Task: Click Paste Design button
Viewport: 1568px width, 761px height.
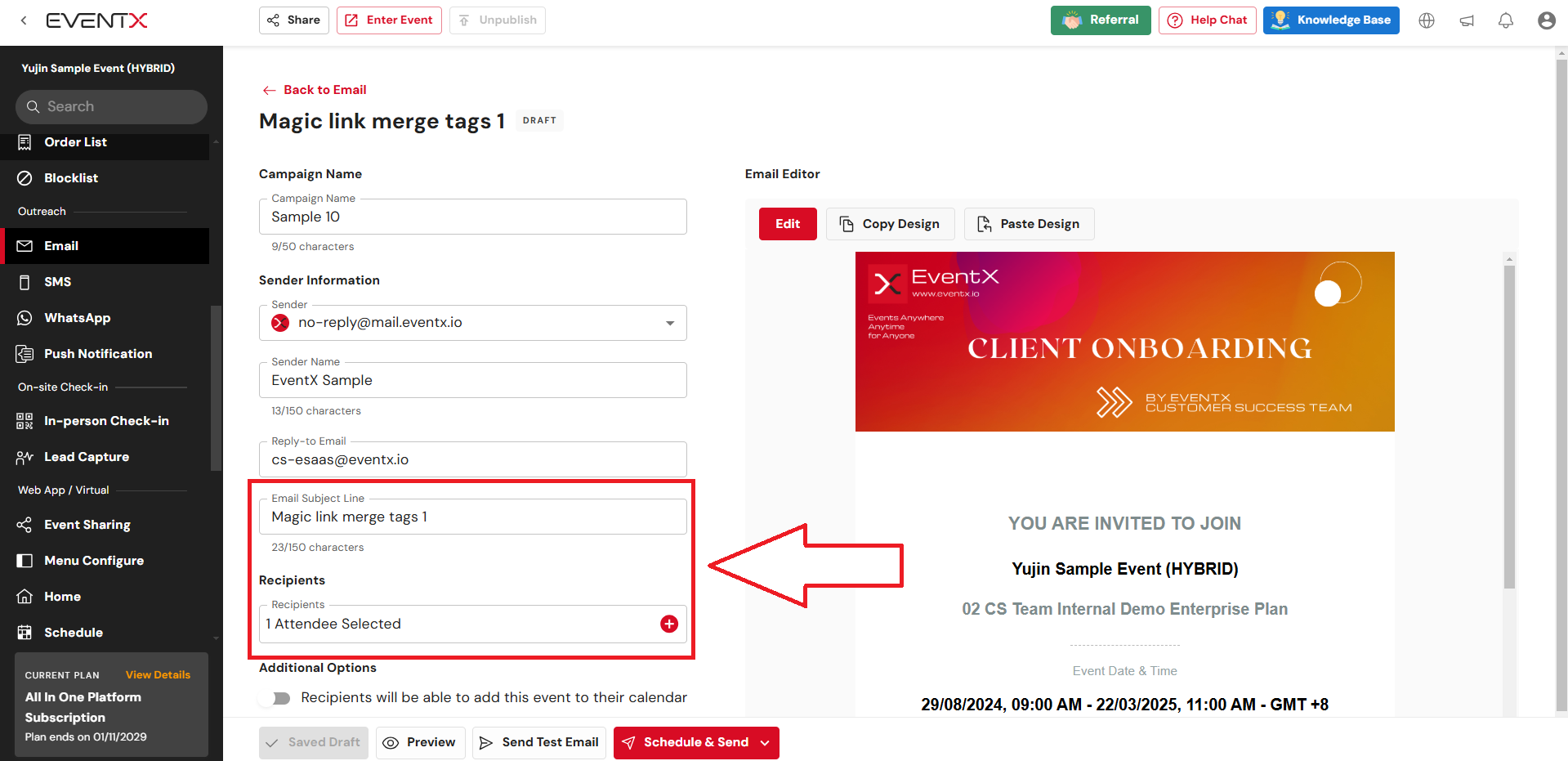Action: pos(1029,224)
